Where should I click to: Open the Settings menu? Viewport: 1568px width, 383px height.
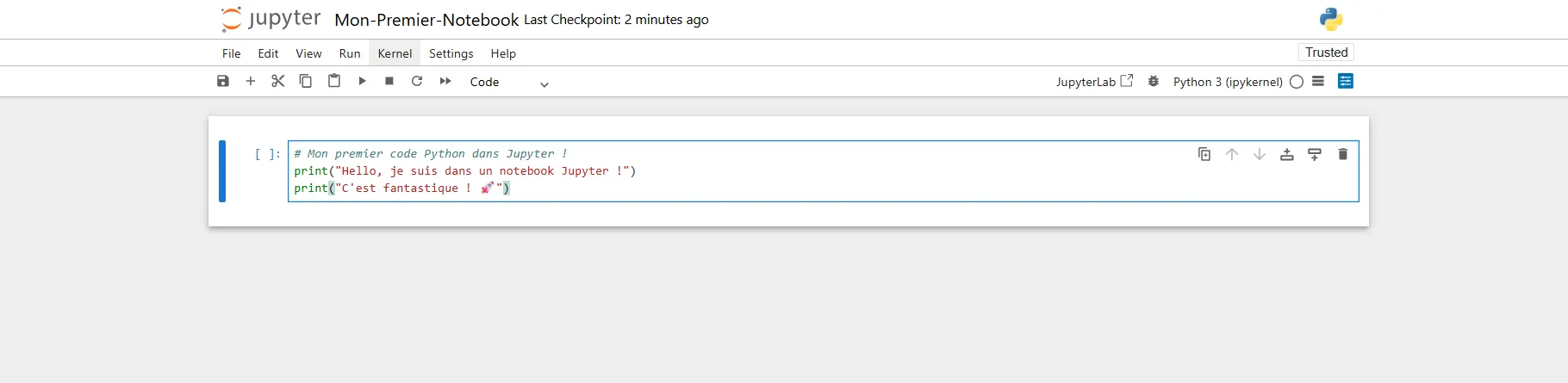[451, 53]
